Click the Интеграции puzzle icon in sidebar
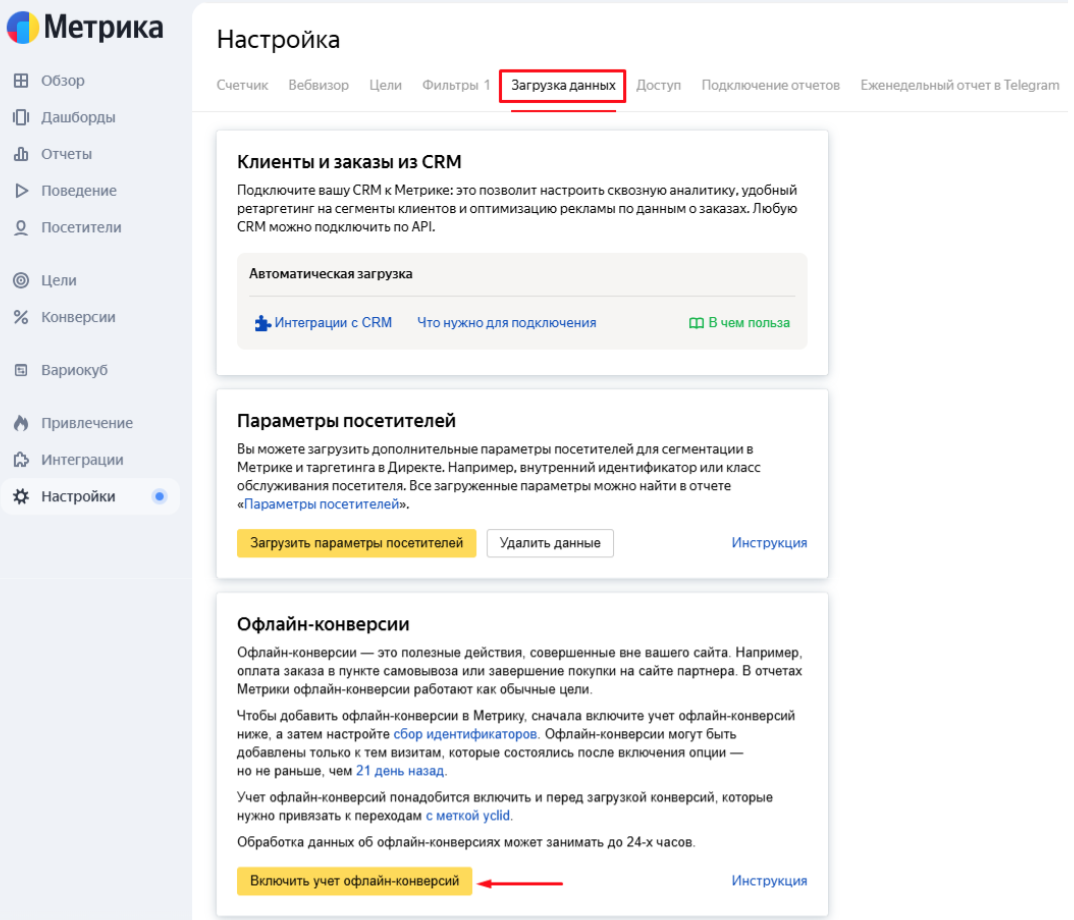 [x=21, y=460]
